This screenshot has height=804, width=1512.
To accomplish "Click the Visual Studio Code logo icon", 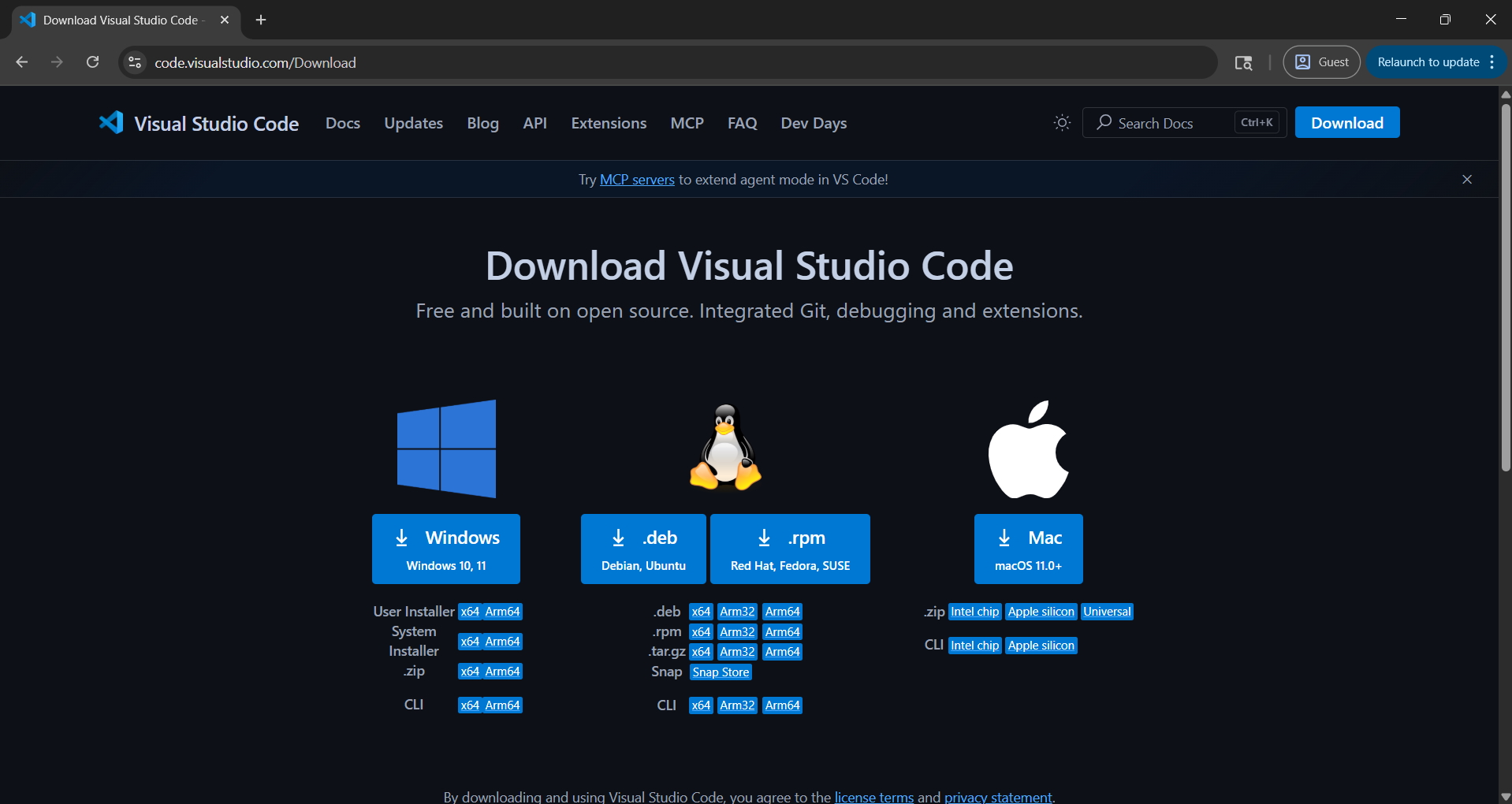I will click(111, 122).
